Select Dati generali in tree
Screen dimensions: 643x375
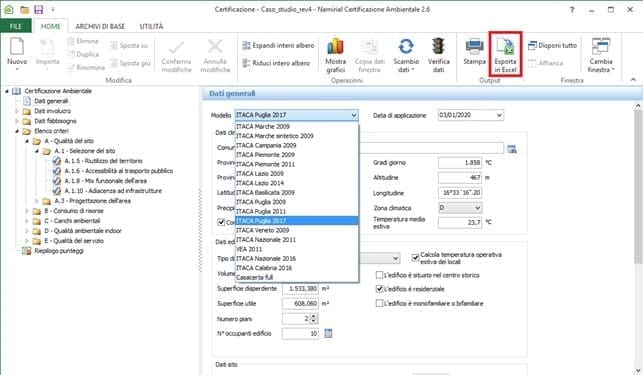(x=51, y=101)
